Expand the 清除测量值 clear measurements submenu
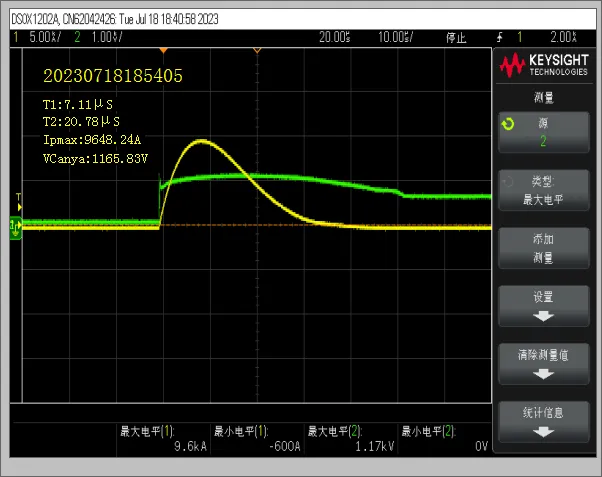The image size is (602, 477). (543, 363)
